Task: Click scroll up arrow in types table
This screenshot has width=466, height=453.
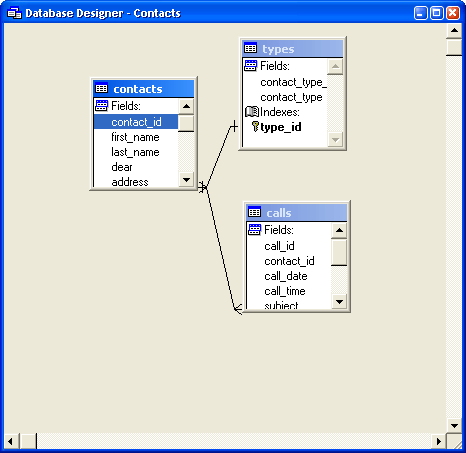Action: tap(335, 66)
